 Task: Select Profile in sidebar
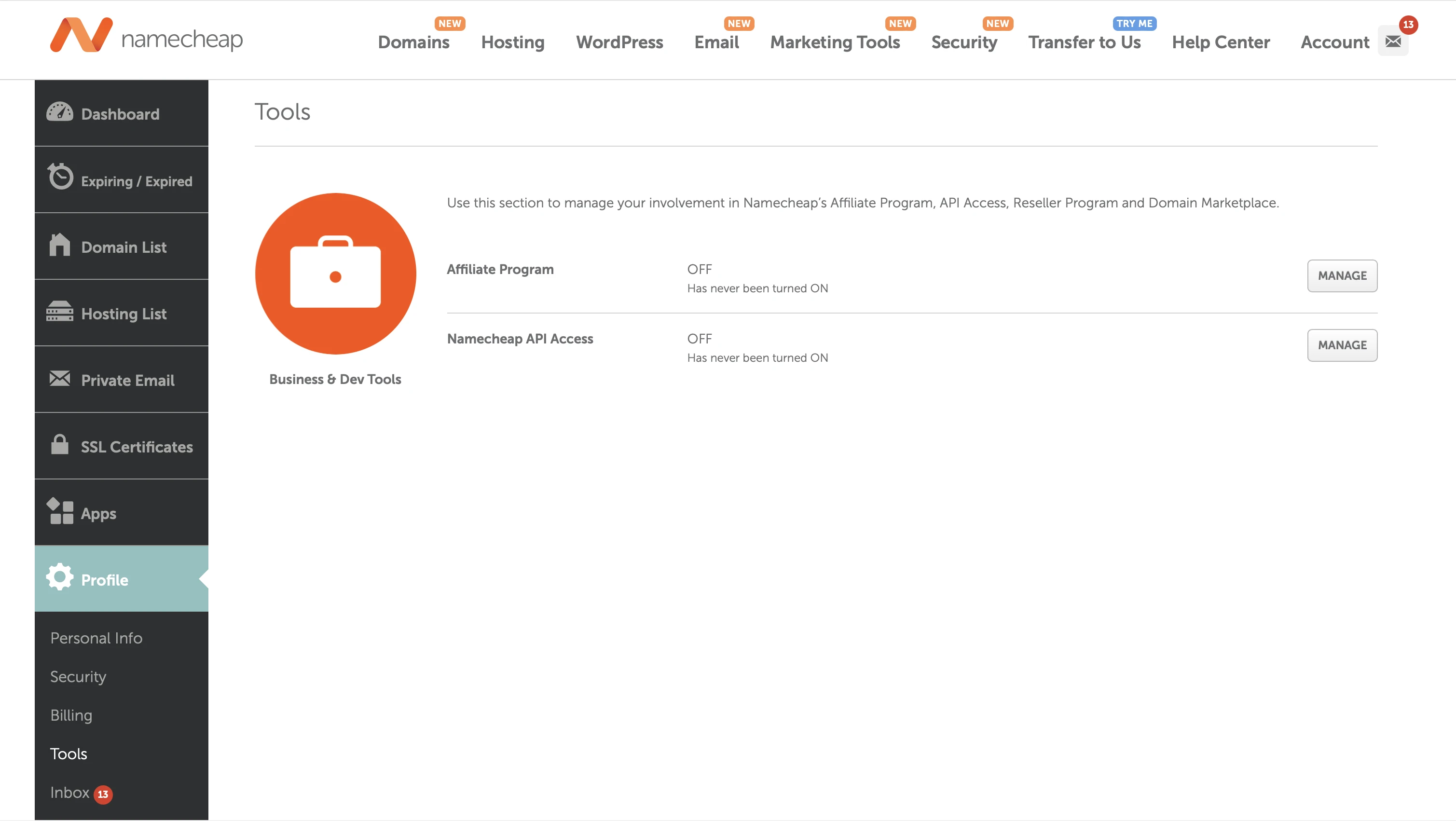pos(122,578)
